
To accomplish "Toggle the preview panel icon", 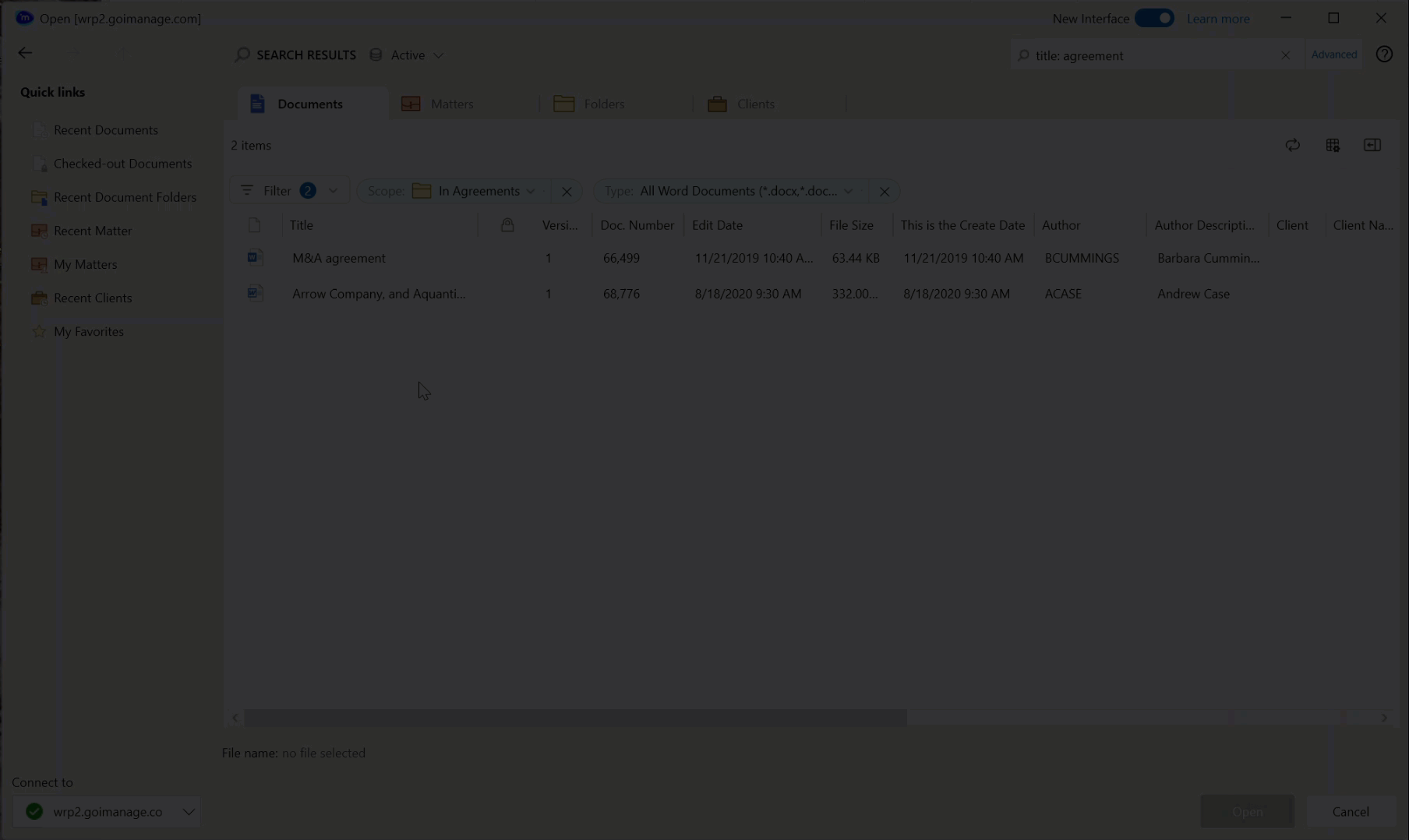I will [x=1372, y=146].
